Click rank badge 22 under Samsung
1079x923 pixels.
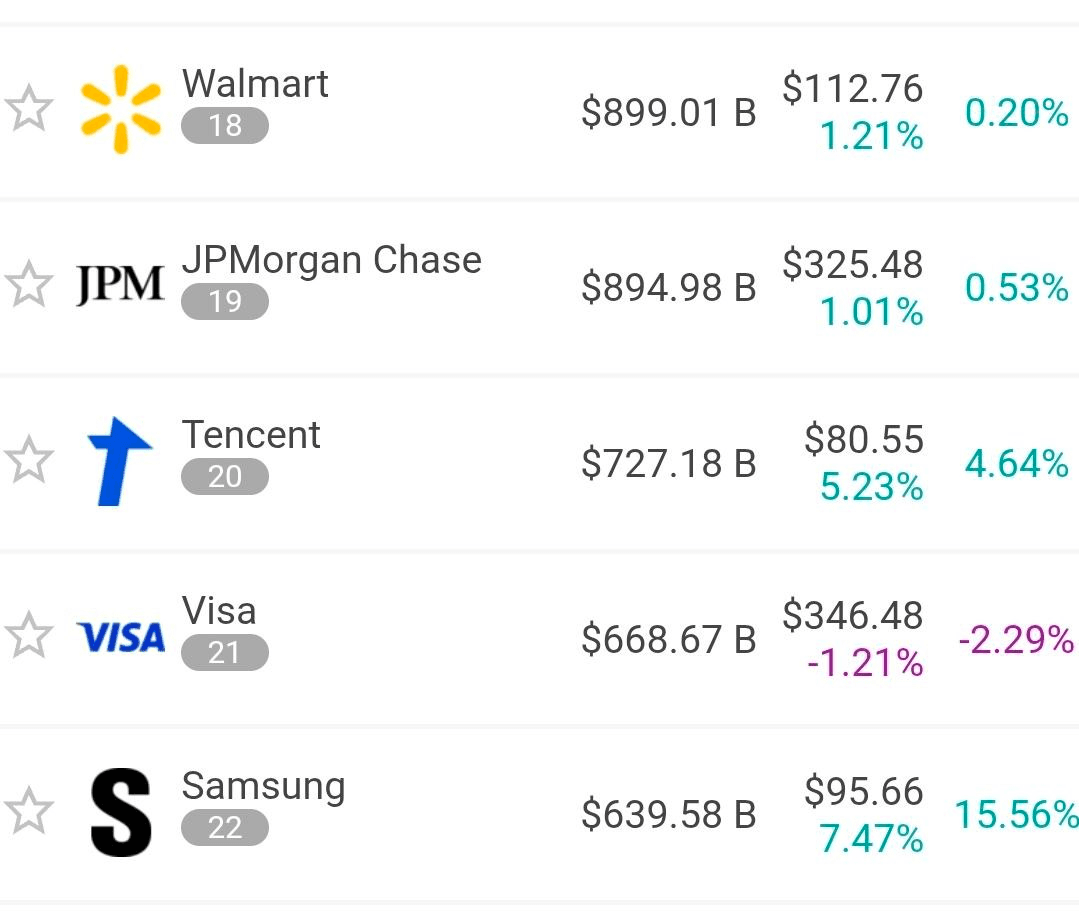pos(225,829)
